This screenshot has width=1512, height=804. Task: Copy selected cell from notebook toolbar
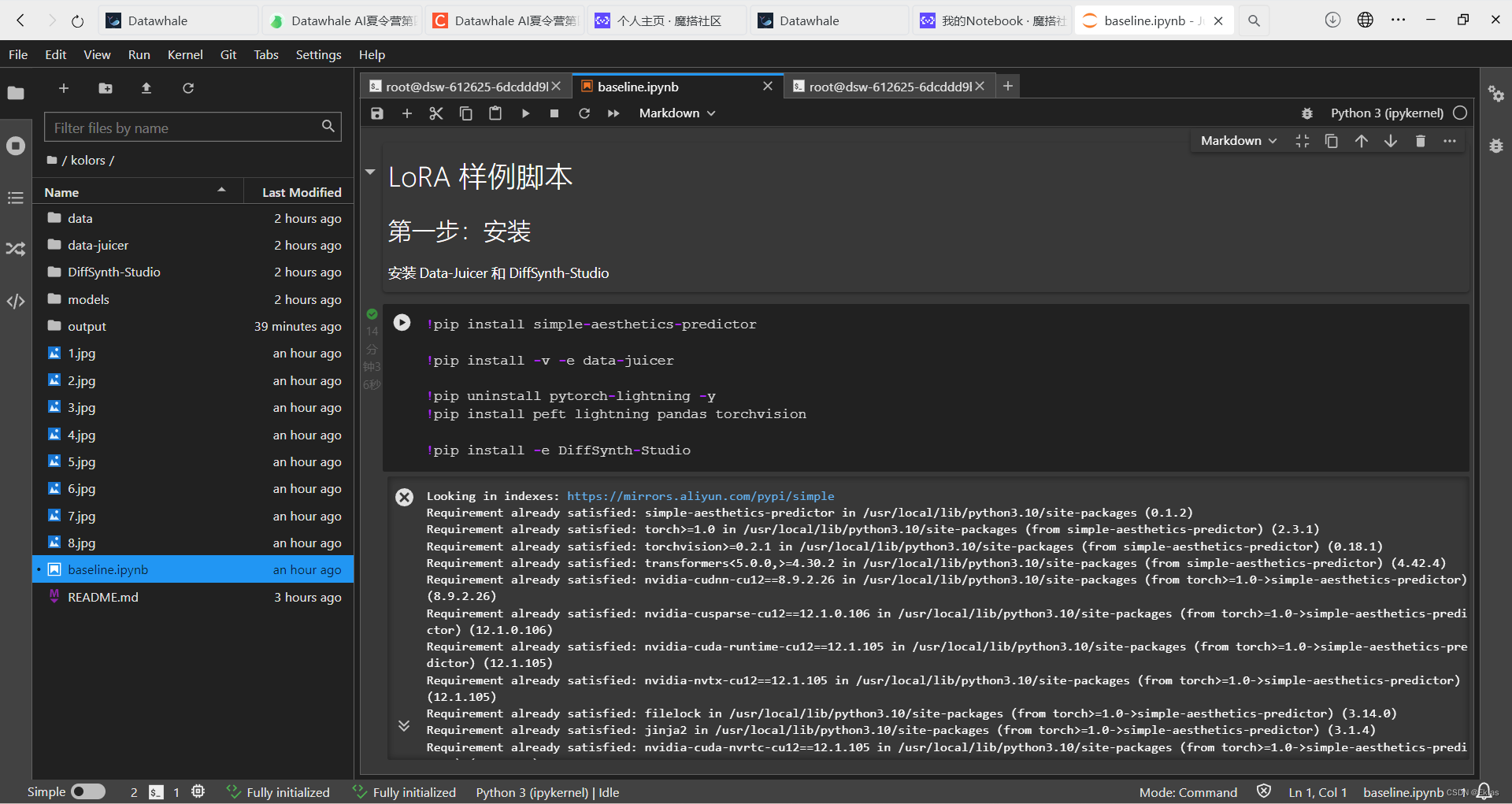[x=466, y=113]
